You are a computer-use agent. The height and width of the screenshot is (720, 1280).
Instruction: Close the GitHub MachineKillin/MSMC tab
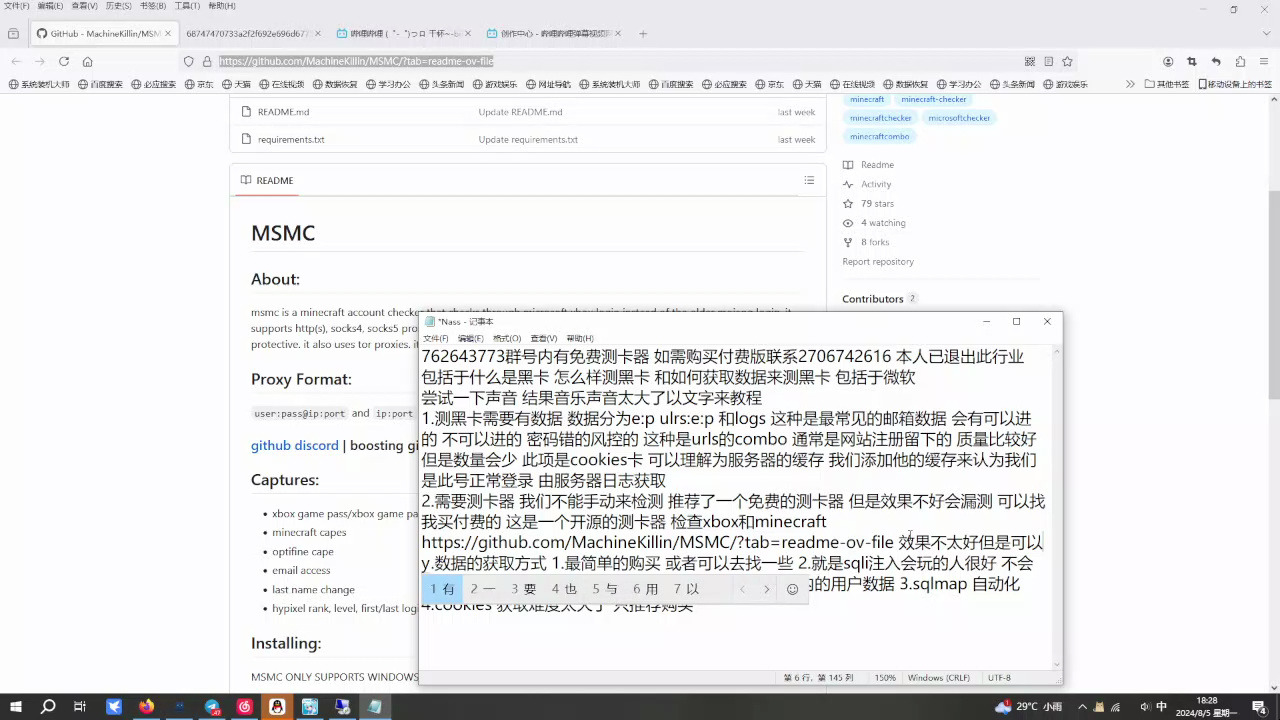167,33
